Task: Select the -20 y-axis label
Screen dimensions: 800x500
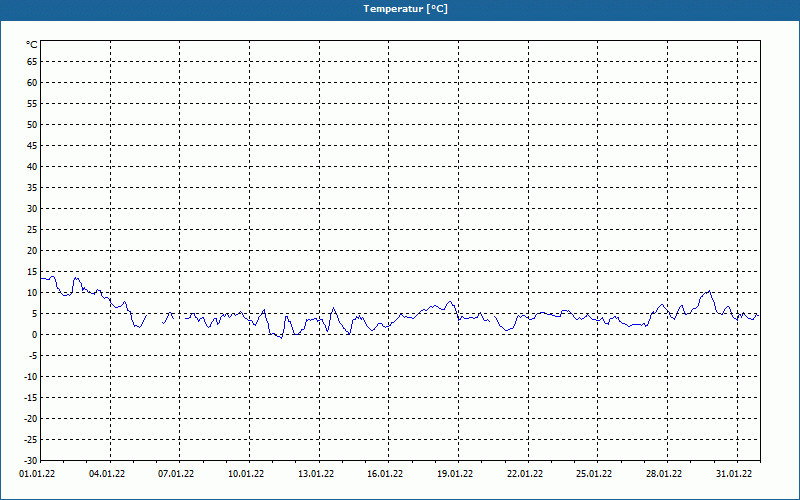Action: 30,418
